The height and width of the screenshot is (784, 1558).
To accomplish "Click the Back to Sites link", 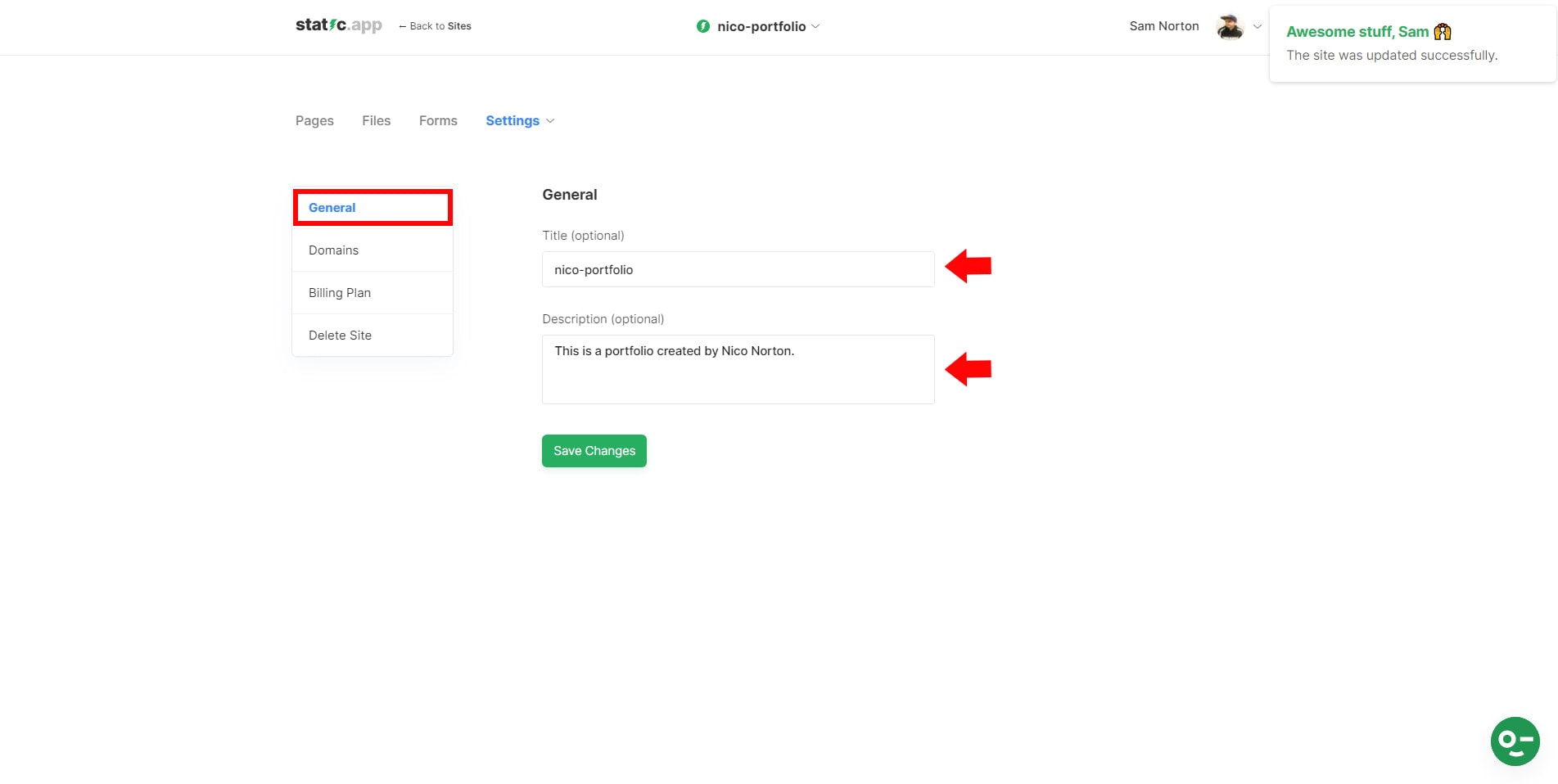I will 435,25.
